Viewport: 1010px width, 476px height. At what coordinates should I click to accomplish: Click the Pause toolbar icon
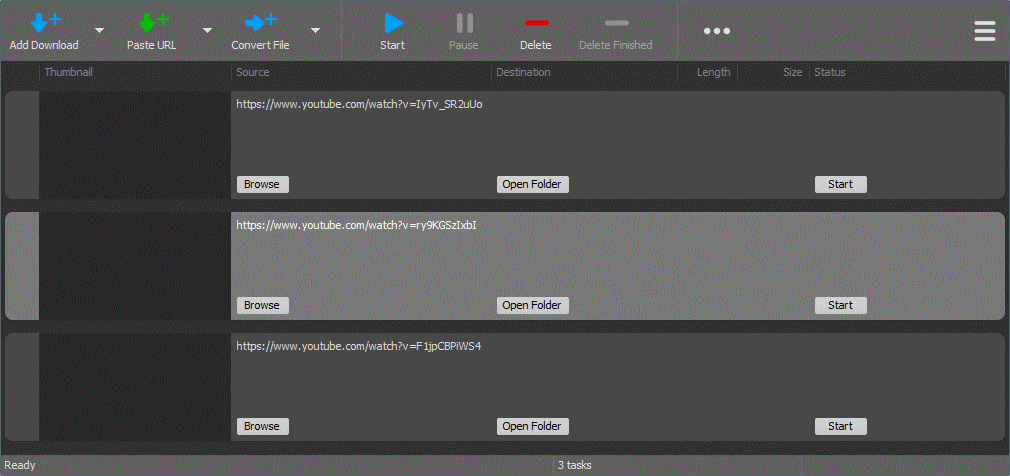point(464,23)
